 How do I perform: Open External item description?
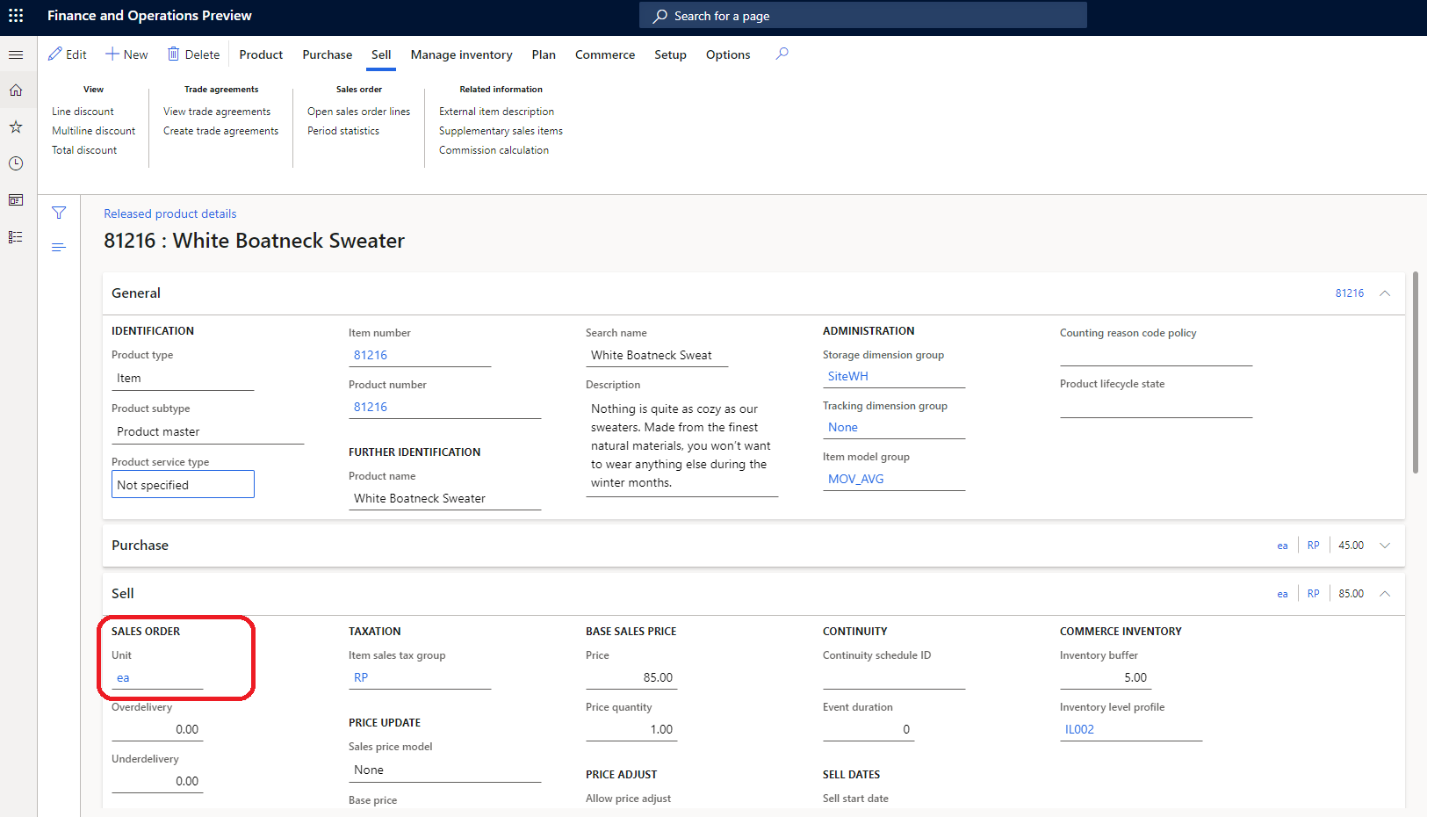496,112
